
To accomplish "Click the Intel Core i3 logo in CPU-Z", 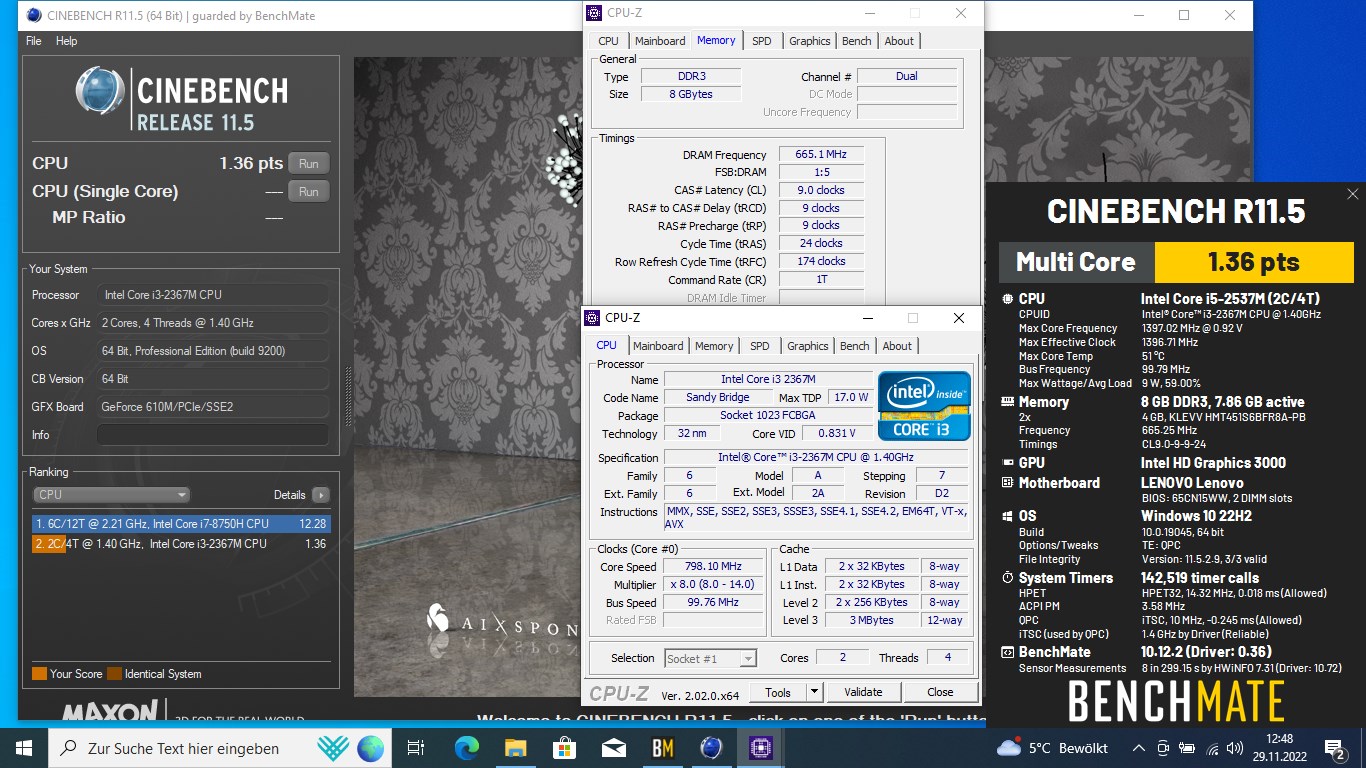I will tap(924, 406).
